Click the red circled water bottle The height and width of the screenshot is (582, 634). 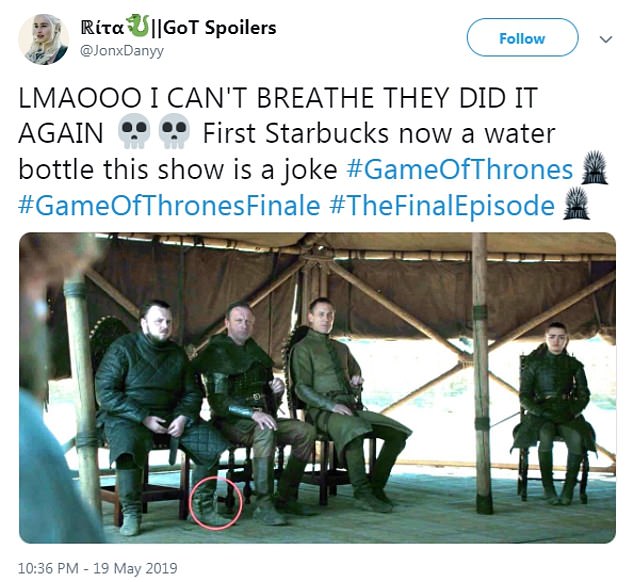tap(216, 503)
